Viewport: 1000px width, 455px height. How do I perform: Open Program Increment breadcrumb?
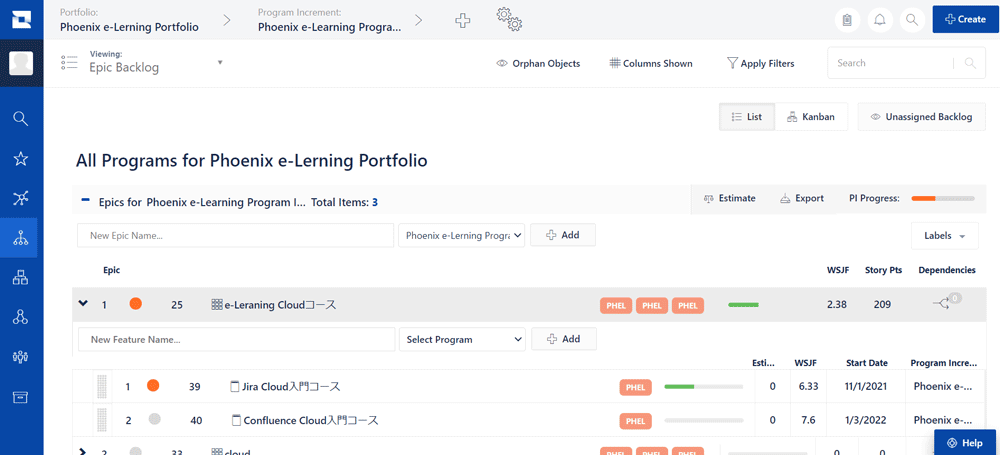(330, 27)
